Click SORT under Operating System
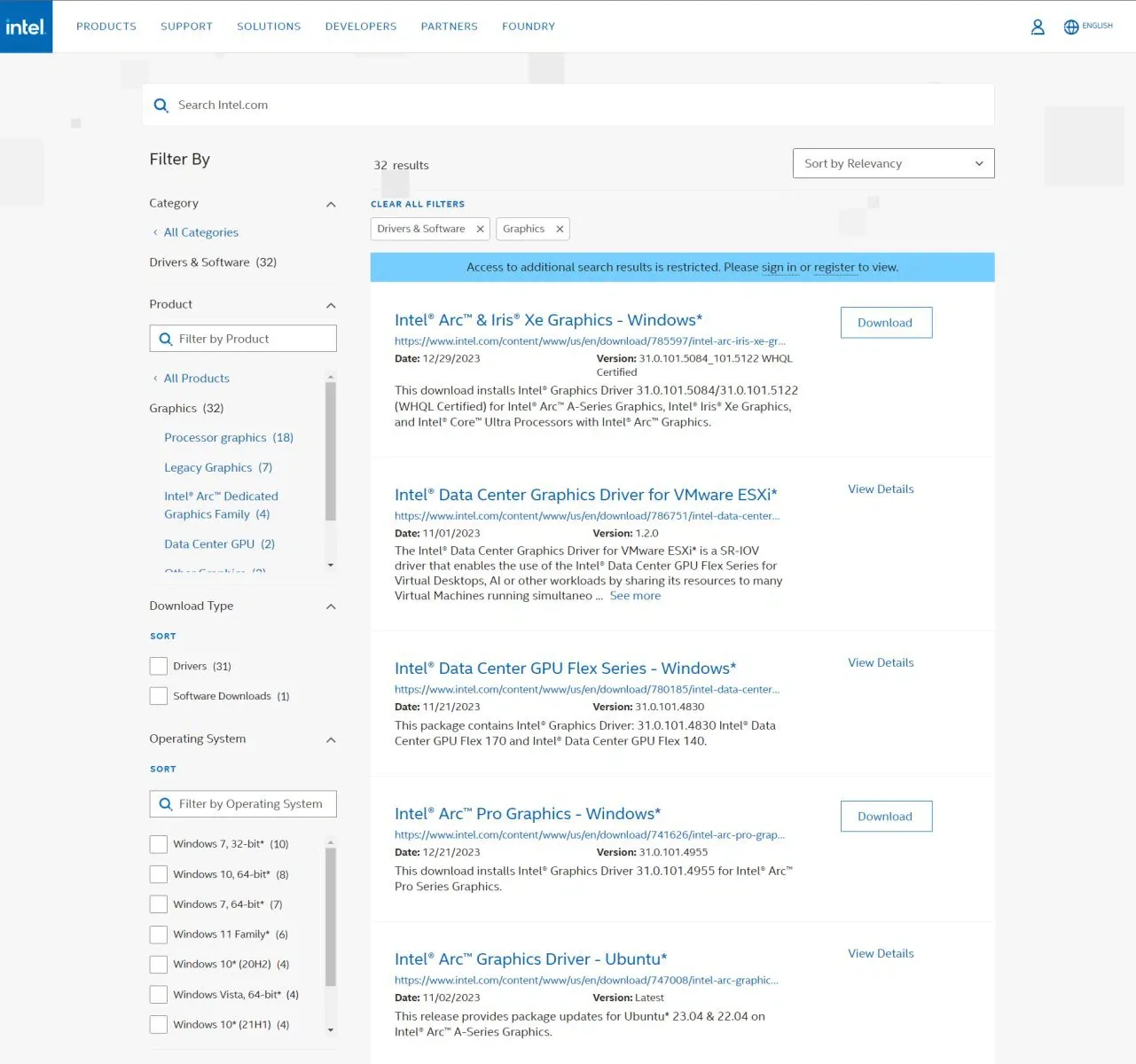Screen dimensions: 1136x1064 click(163, 770)
